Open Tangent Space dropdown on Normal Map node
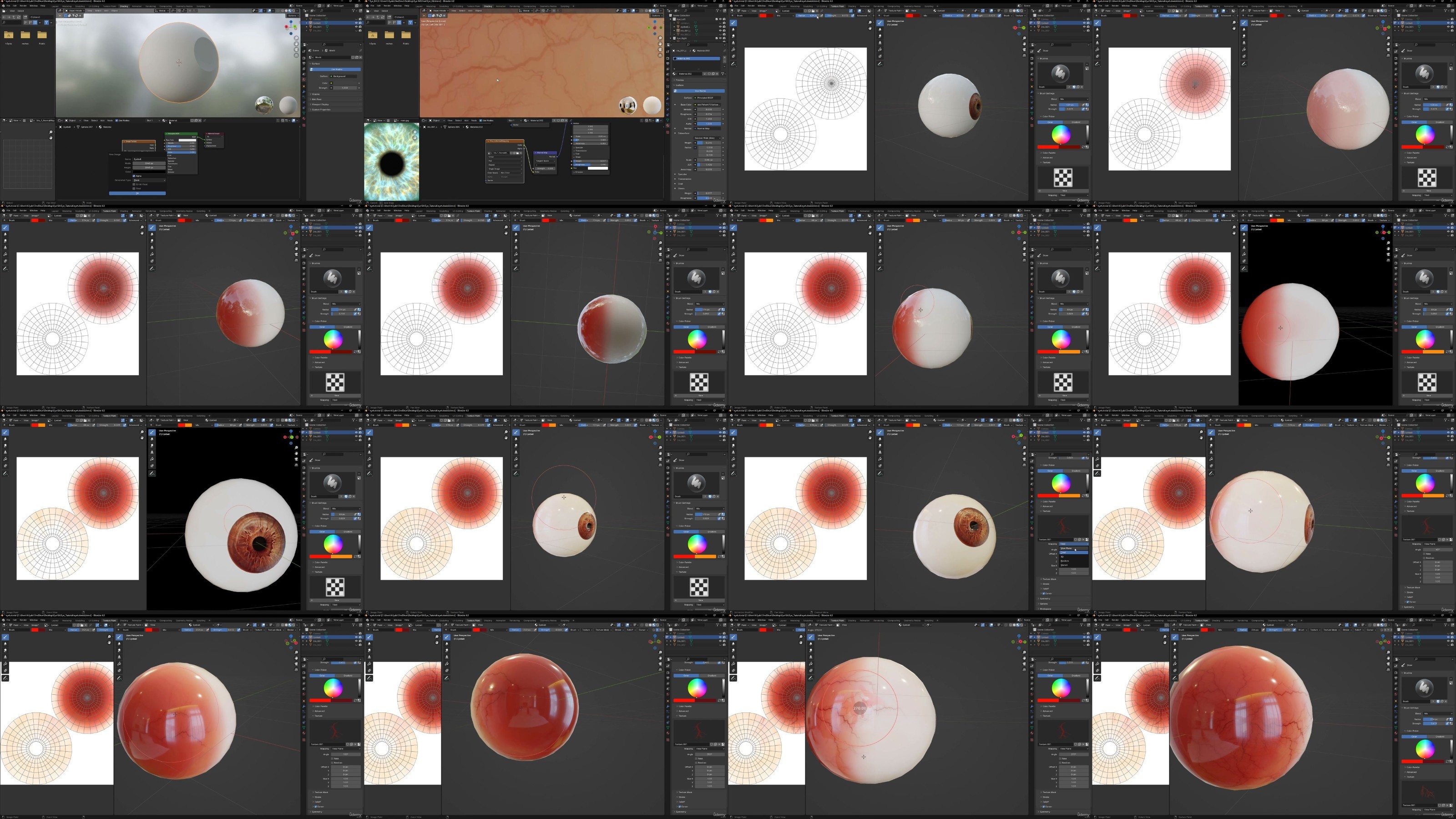1456x819 pixels. tap(546, 161)
